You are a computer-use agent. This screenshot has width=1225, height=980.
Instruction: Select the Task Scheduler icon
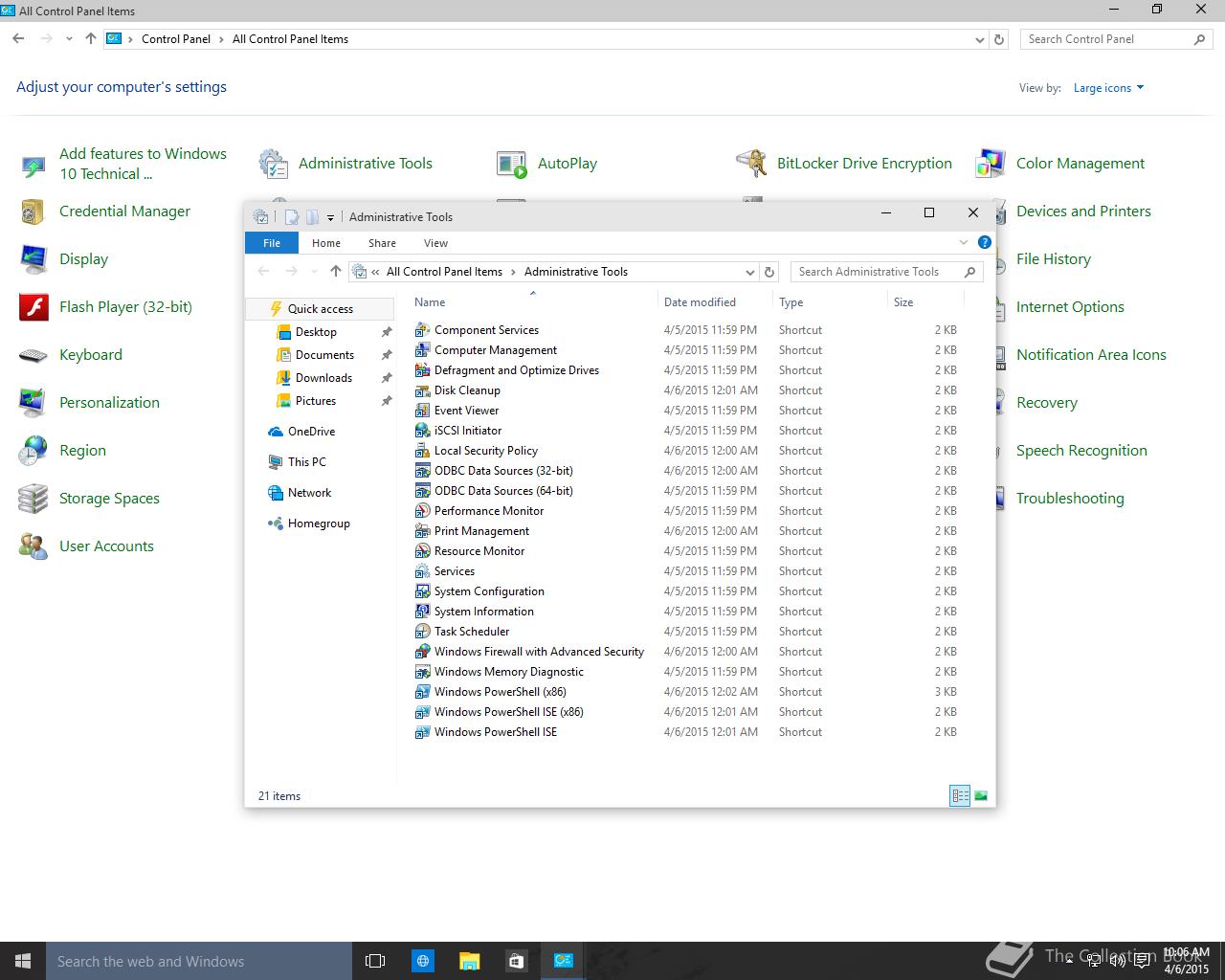(x=422, y=632)
